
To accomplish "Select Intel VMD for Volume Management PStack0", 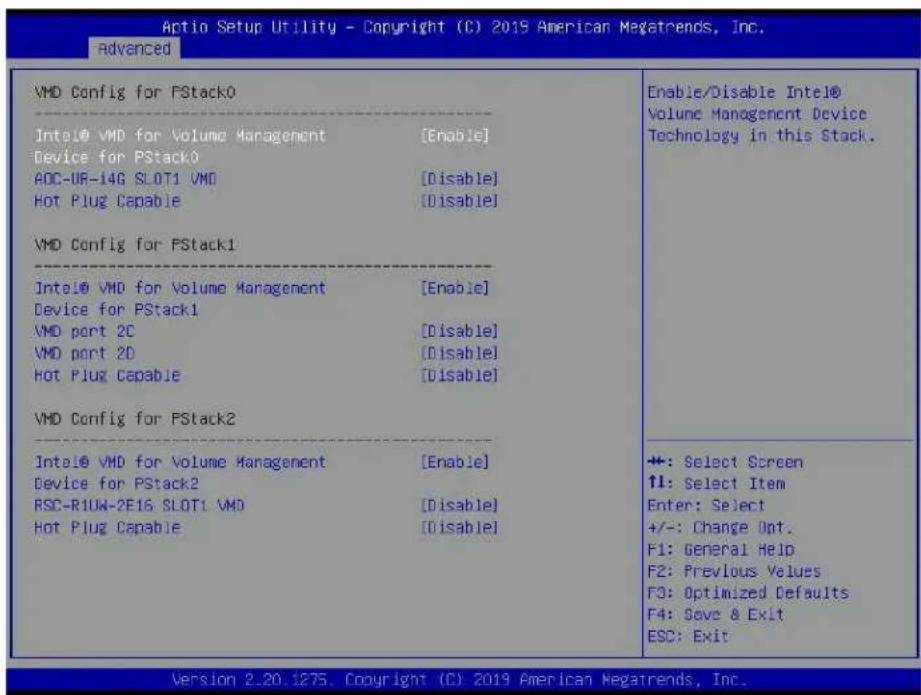I will coord(180,146).
